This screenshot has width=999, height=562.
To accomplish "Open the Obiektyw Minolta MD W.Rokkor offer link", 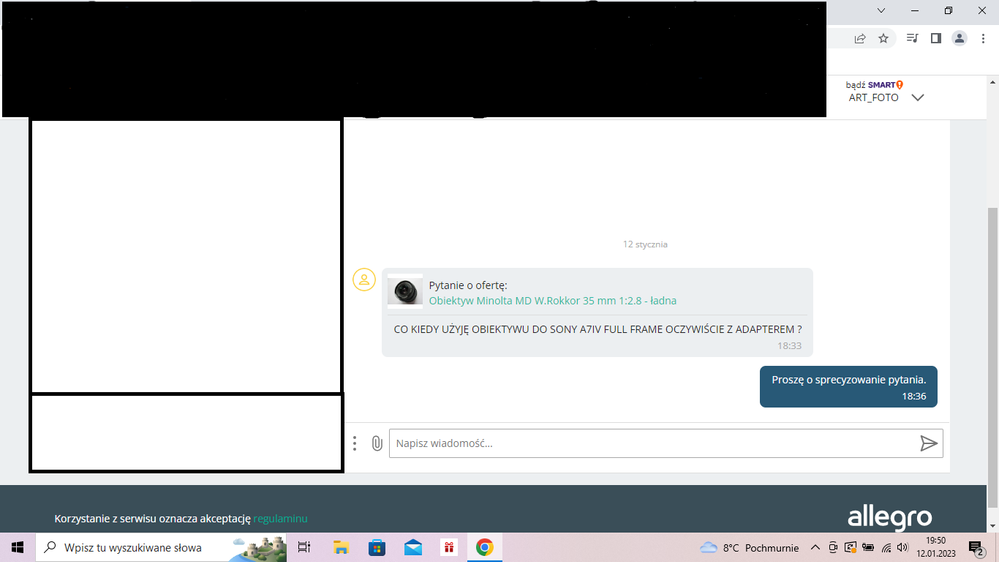I will (553, 301).
